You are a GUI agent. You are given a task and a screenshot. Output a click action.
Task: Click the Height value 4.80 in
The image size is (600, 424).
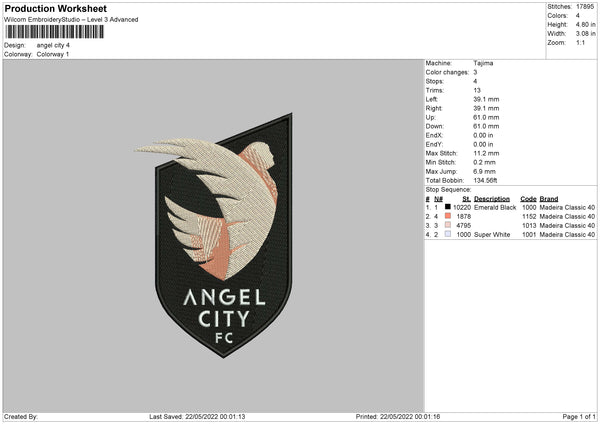(x=585, y=24)
